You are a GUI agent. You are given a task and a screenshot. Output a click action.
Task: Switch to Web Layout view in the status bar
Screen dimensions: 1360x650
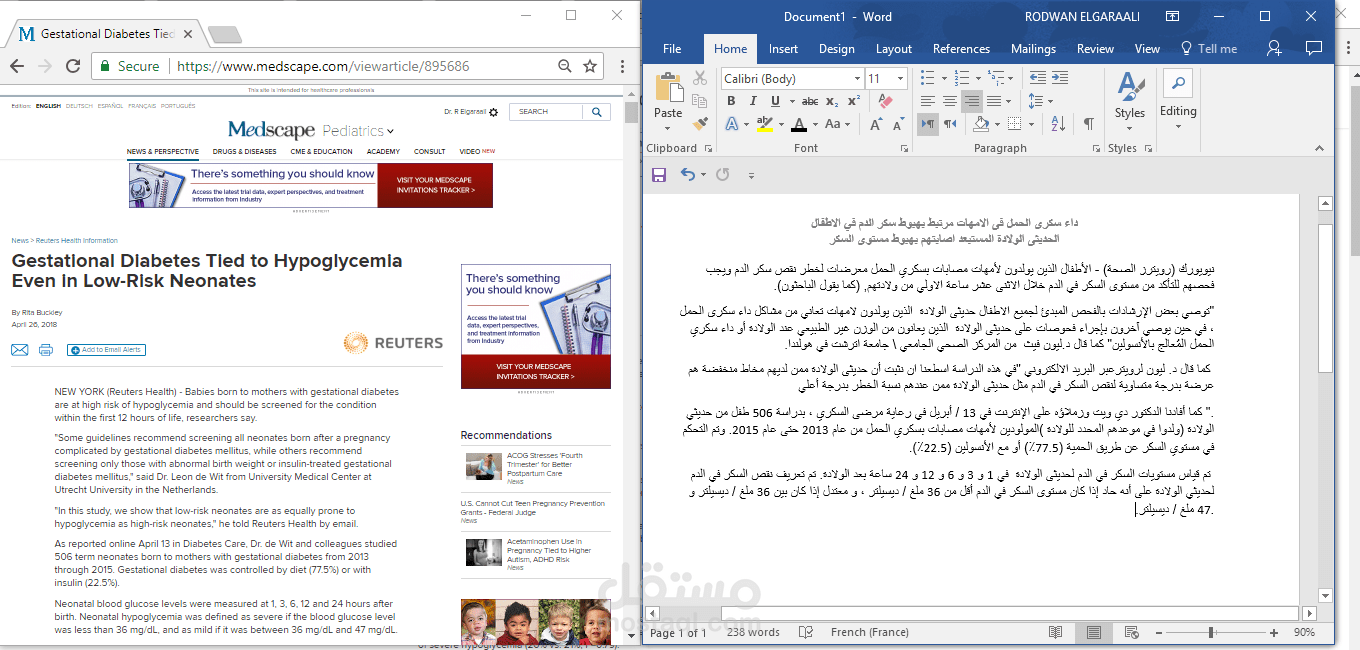point(1133,632)
